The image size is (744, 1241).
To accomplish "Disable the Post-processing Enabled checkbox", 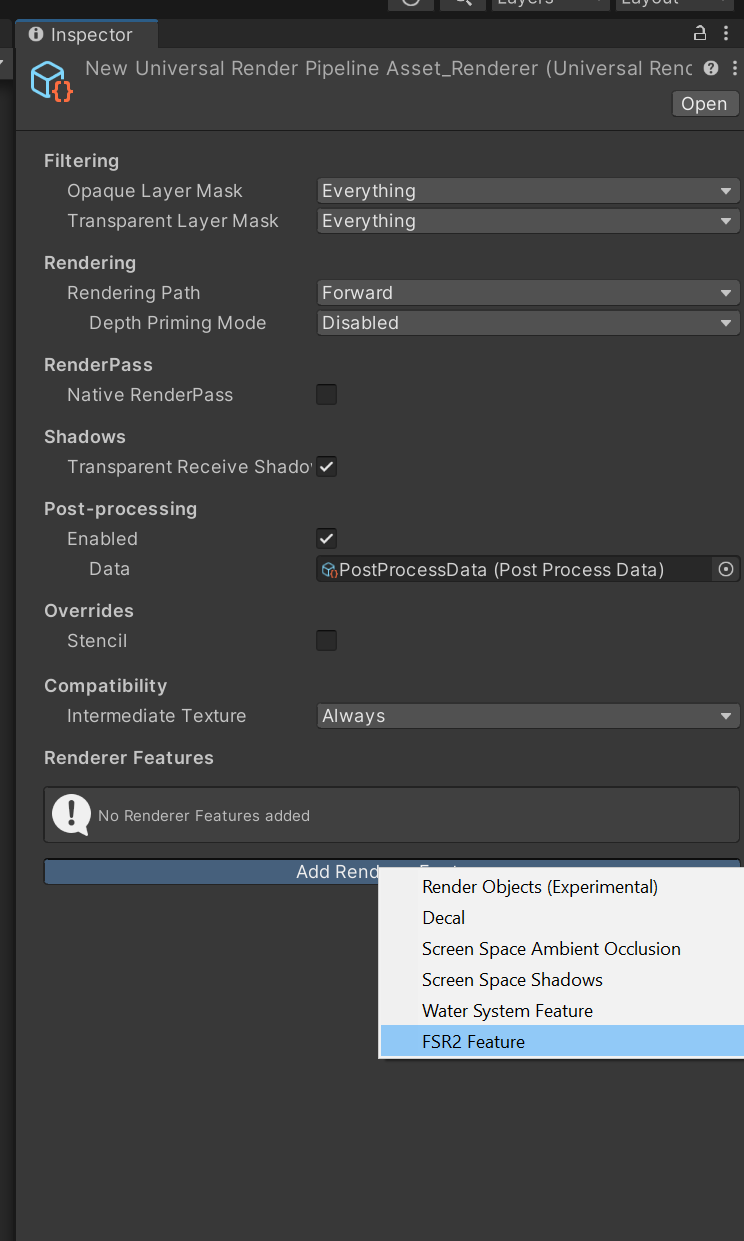I will click(x=327, y=539).
